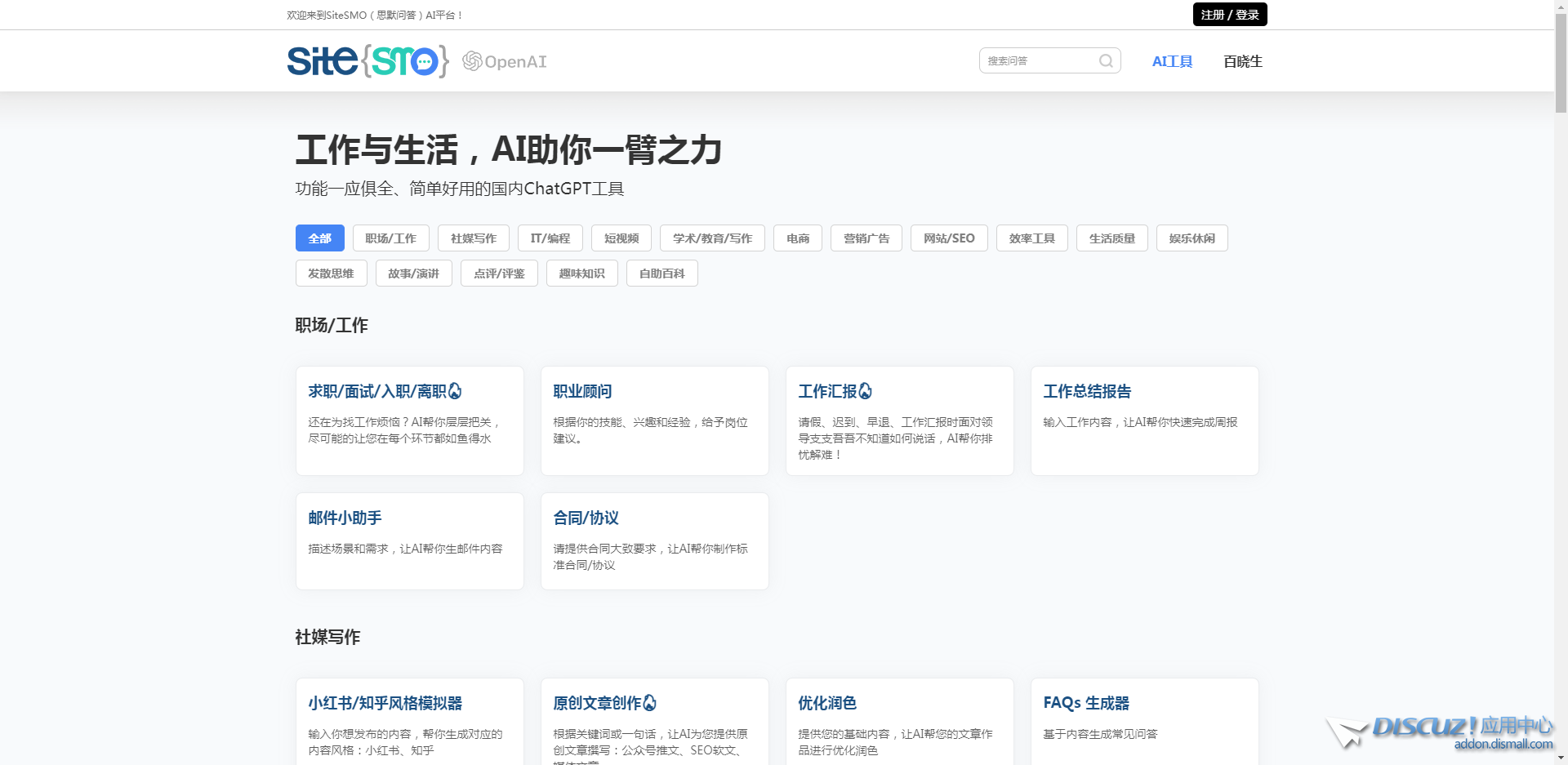Click the search magnifier icon
The width and height of the screenshot is (1568, 765).
pyautogui.click(x=1106, y=60)
